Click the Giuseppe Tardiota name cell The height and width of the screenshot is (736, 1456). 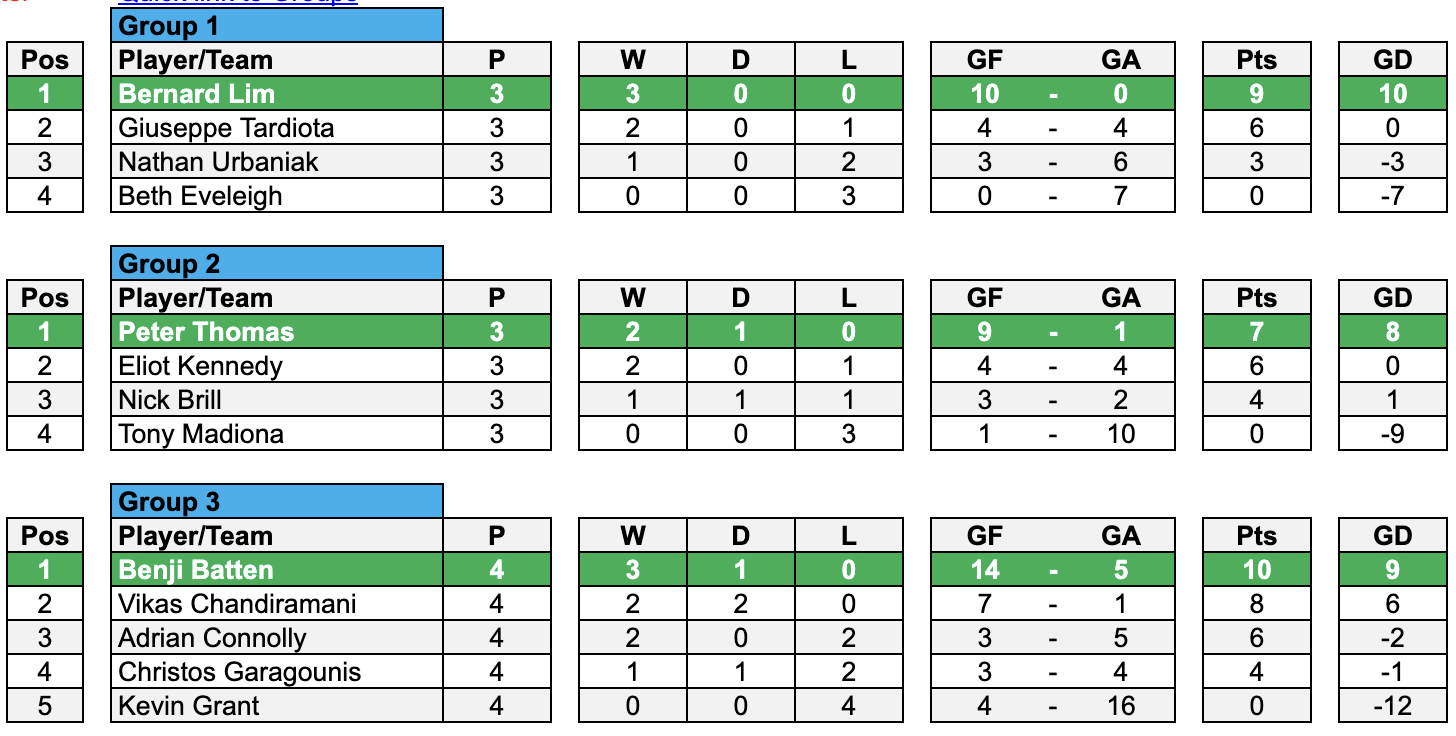tap(277, 128)
